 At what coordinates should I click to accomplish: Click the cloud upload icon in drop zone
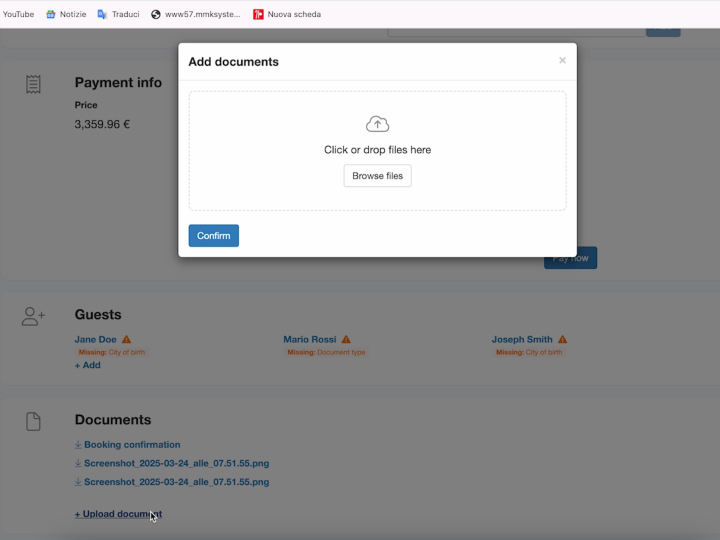[377, 124]
